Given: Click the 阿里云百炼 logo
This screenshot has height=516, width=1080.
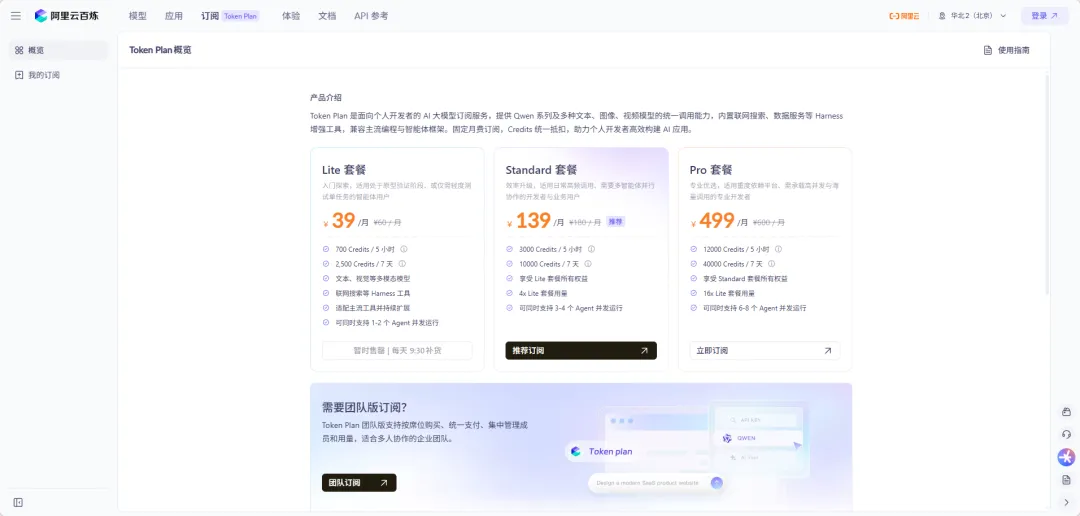Looking at the screenshot, I should [67, 16].
